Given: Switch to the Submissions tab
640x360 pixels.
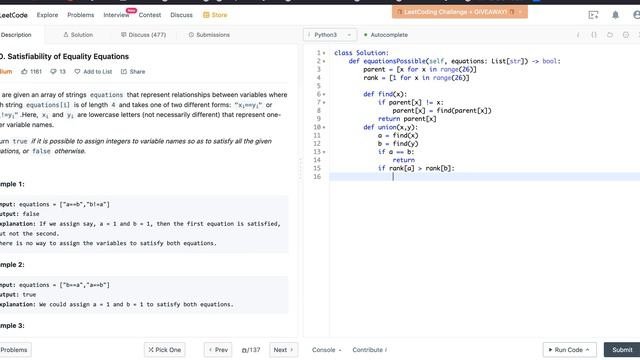Looking at the screenshot, I should pos(209,35).
